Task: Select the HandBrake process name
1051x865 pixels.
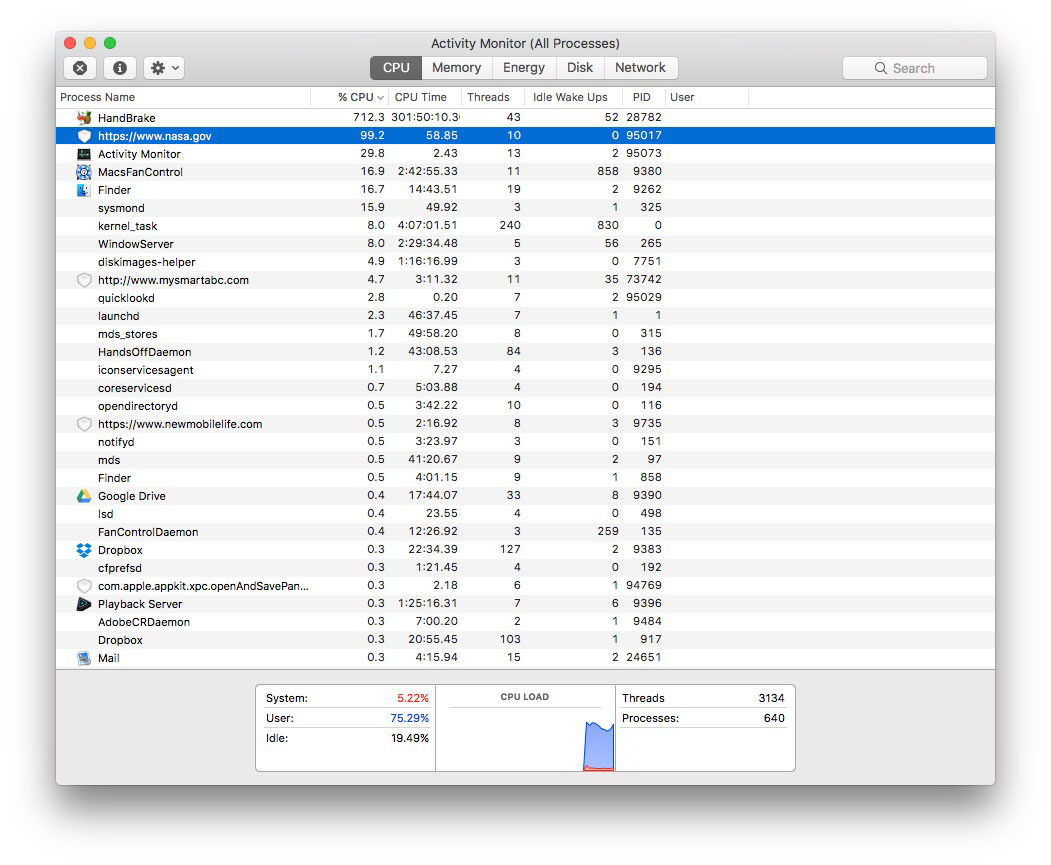Action: 127,118
